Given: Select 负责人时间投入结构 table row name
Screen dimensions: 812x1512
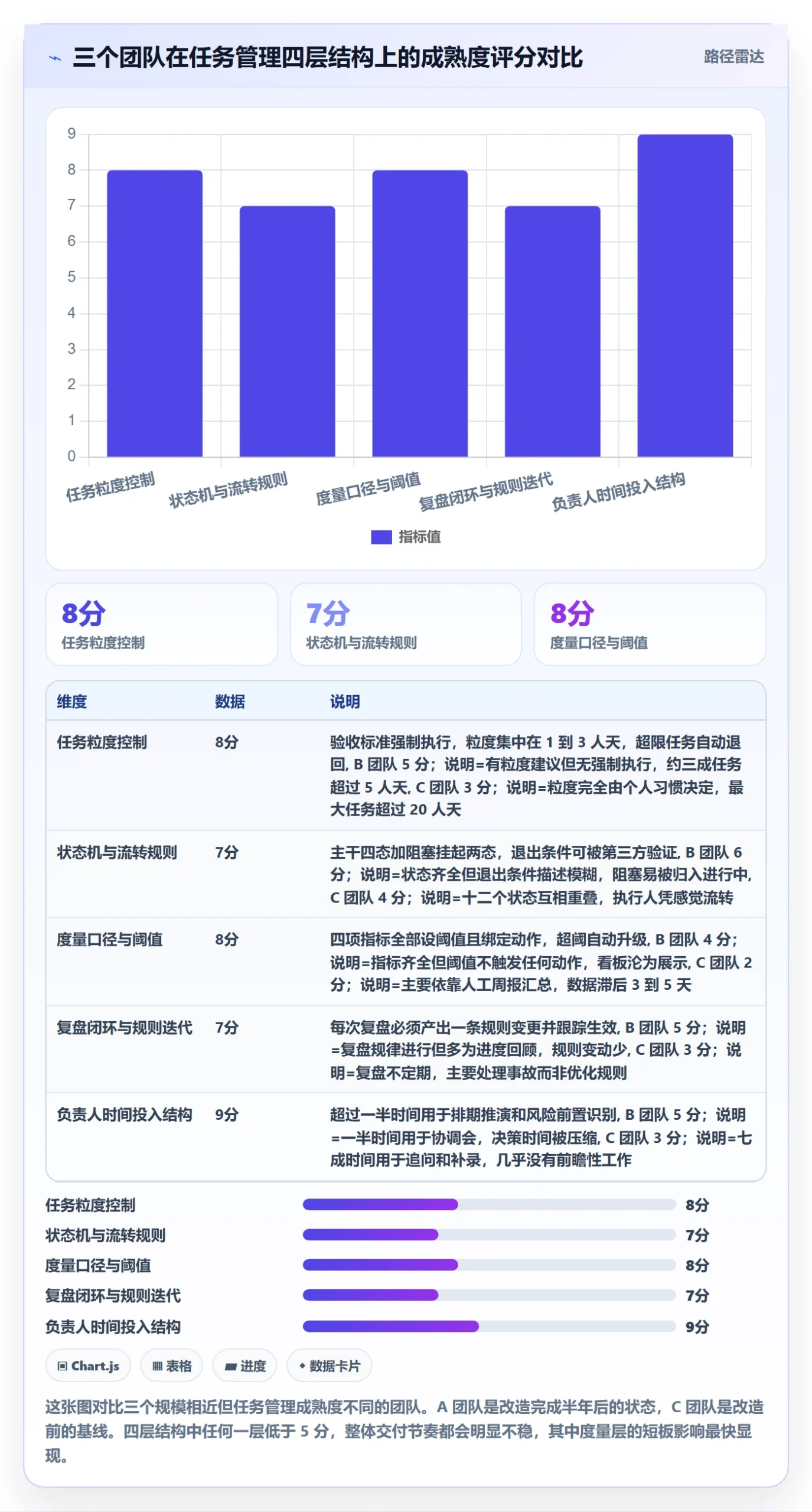Looking at the screenshot, I should (125, 1115).
